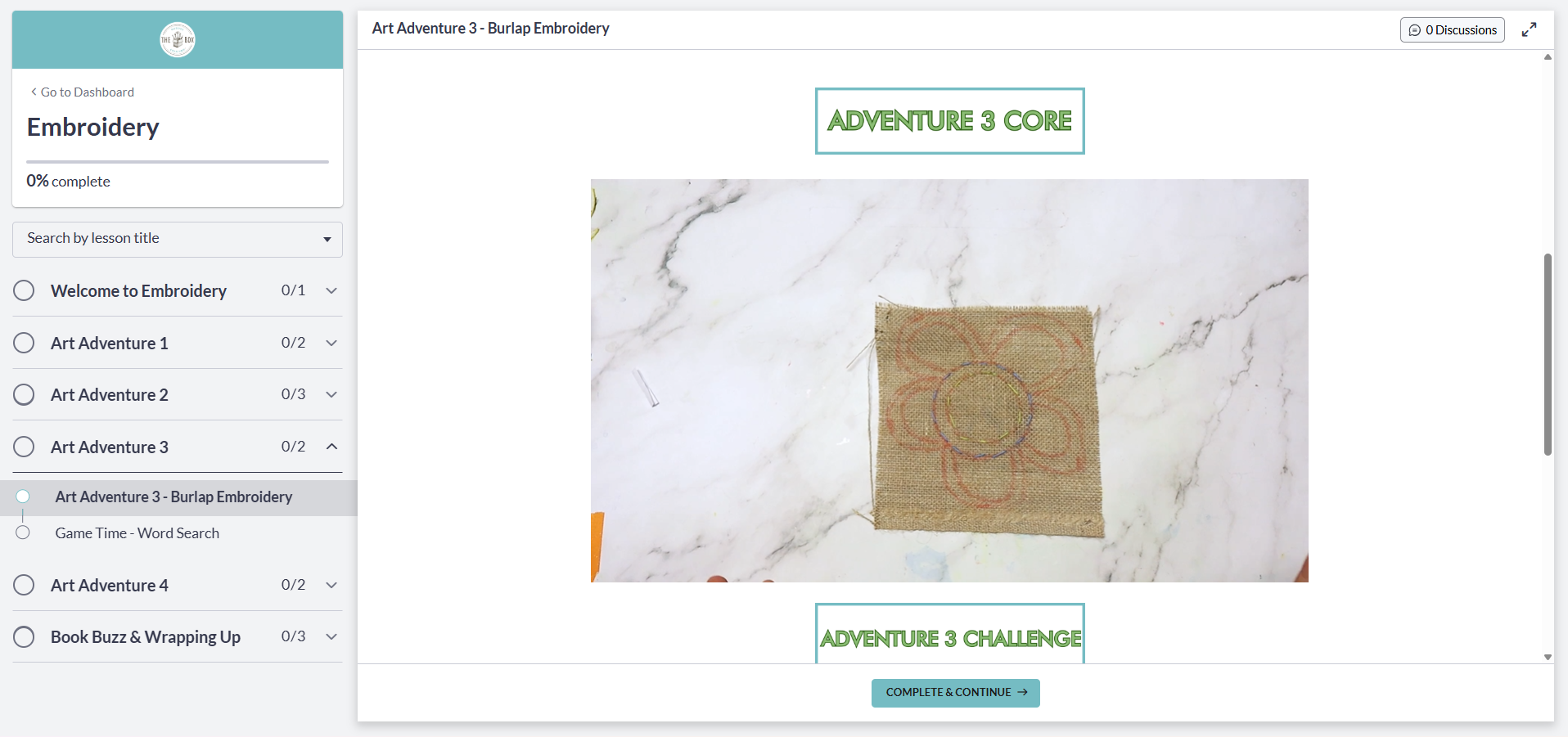Click the Embroidery course progress bar
The height and width of the screenshot is (737, 1568).
click(x=177, y=162)
